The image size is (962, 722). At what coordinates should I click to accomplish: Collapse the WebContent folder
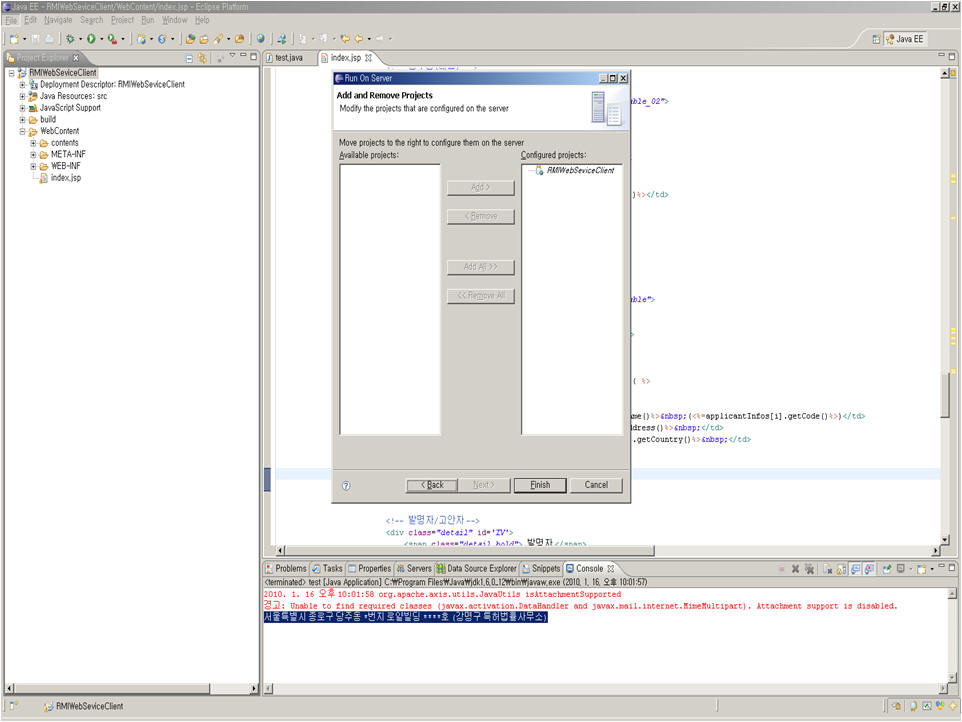click(22, 131)
